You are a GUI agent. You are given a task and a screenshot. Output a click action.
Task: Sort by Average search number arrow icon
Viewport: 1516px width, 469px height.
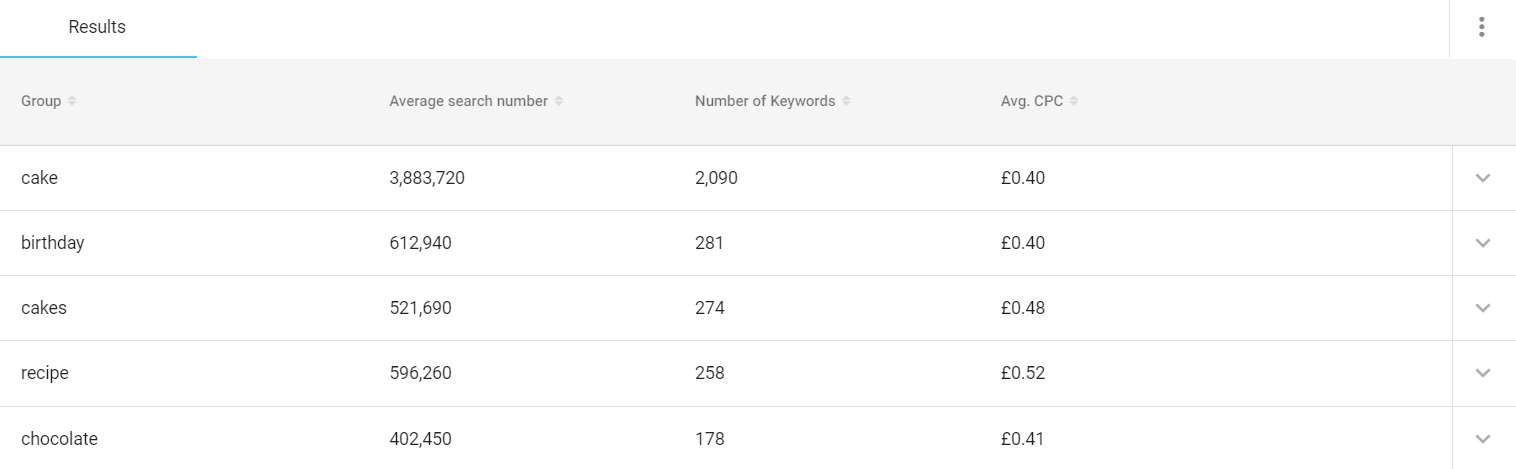(x=559, y=101)
